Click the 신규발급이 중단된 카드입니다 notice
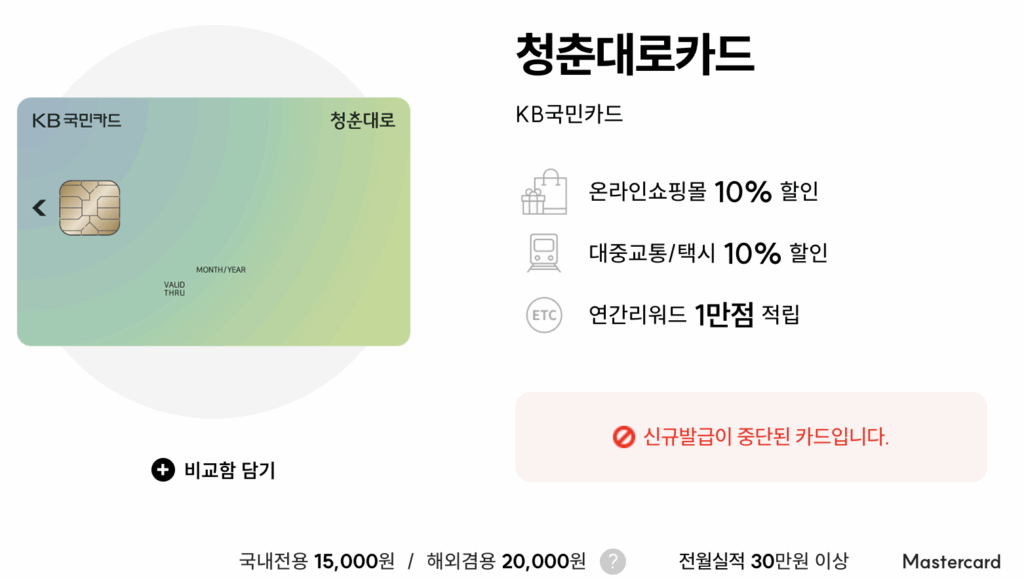The width and height of the screenshot is (1024, 580). 751,437
